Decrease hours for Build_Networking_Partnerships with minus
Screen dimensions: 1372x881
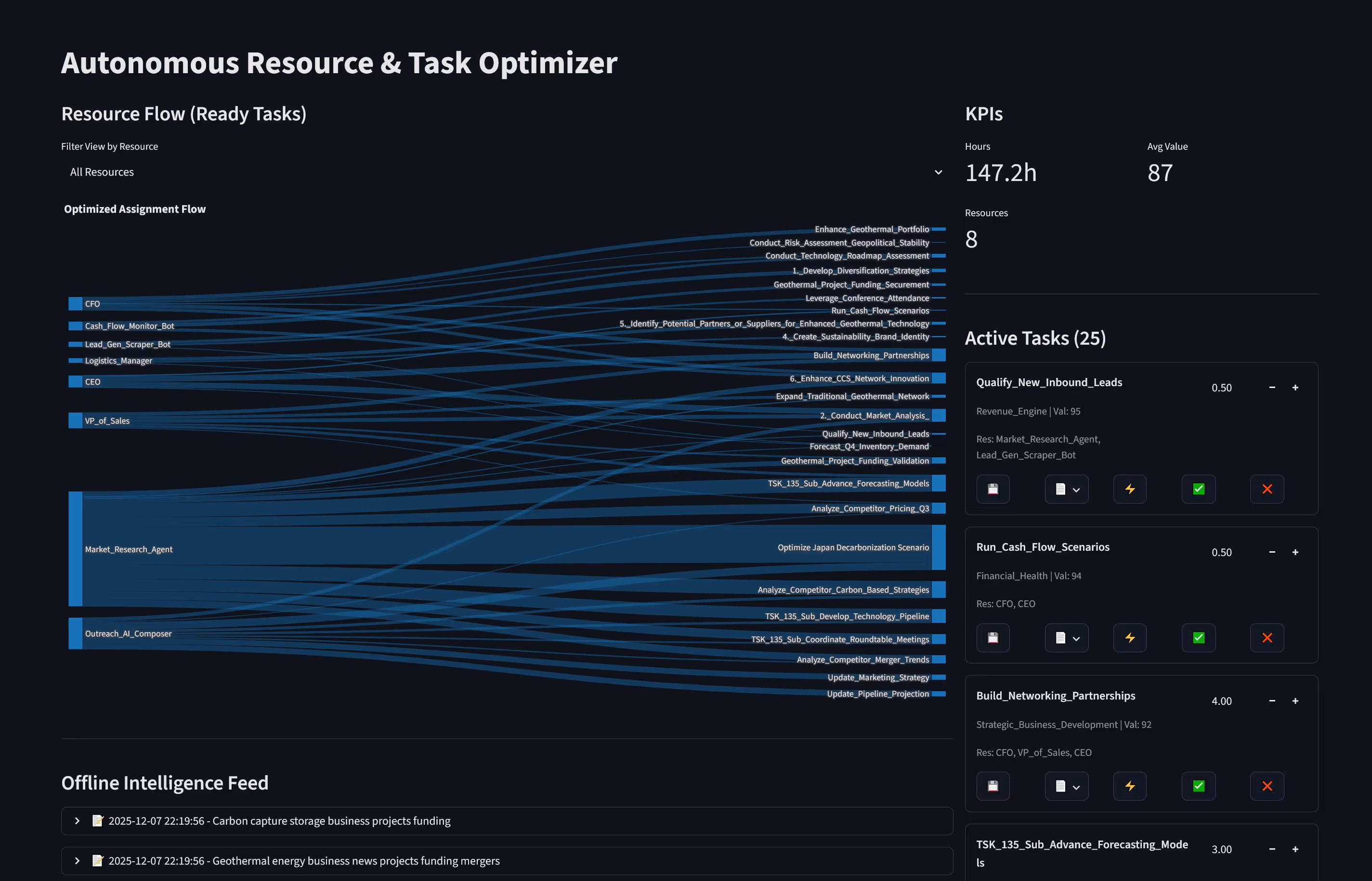click(x=1272, y=701)
